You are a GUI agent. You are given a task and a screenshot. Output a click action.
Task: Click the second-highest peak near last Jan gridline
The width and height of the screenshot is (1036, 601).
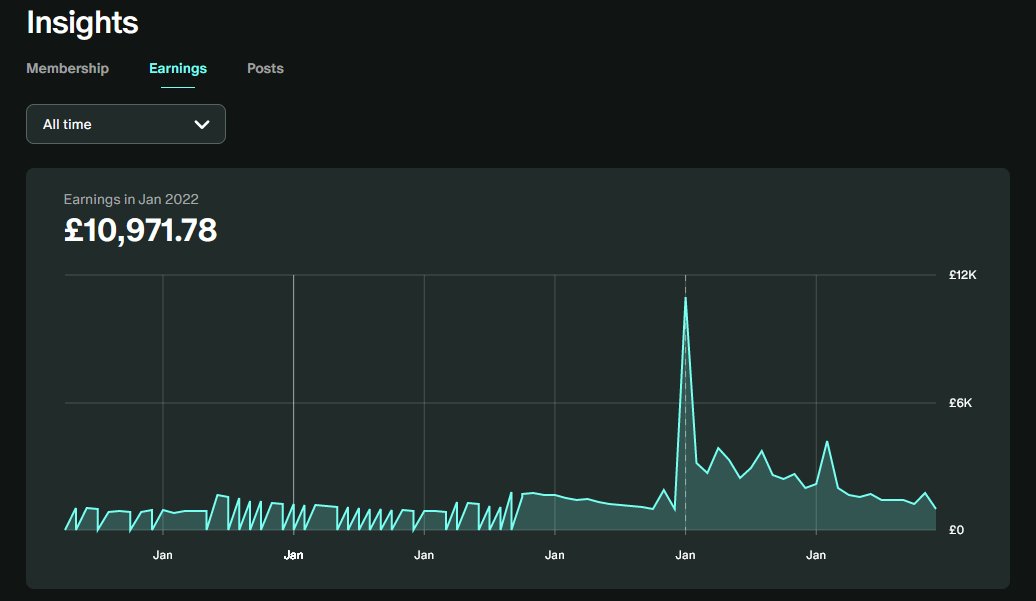pos(827,441)
